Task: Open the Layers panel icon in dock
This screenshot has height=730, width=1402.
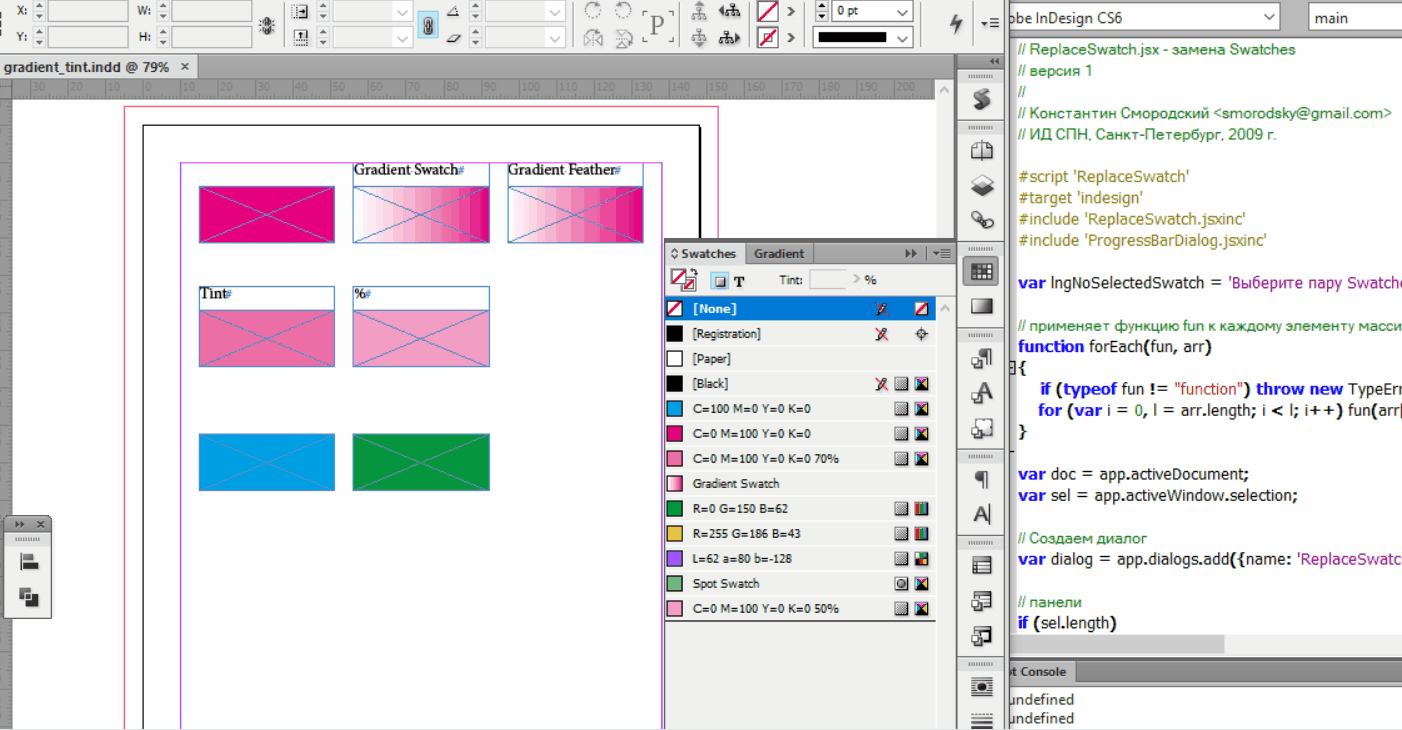Action: [x=981, y=186]
